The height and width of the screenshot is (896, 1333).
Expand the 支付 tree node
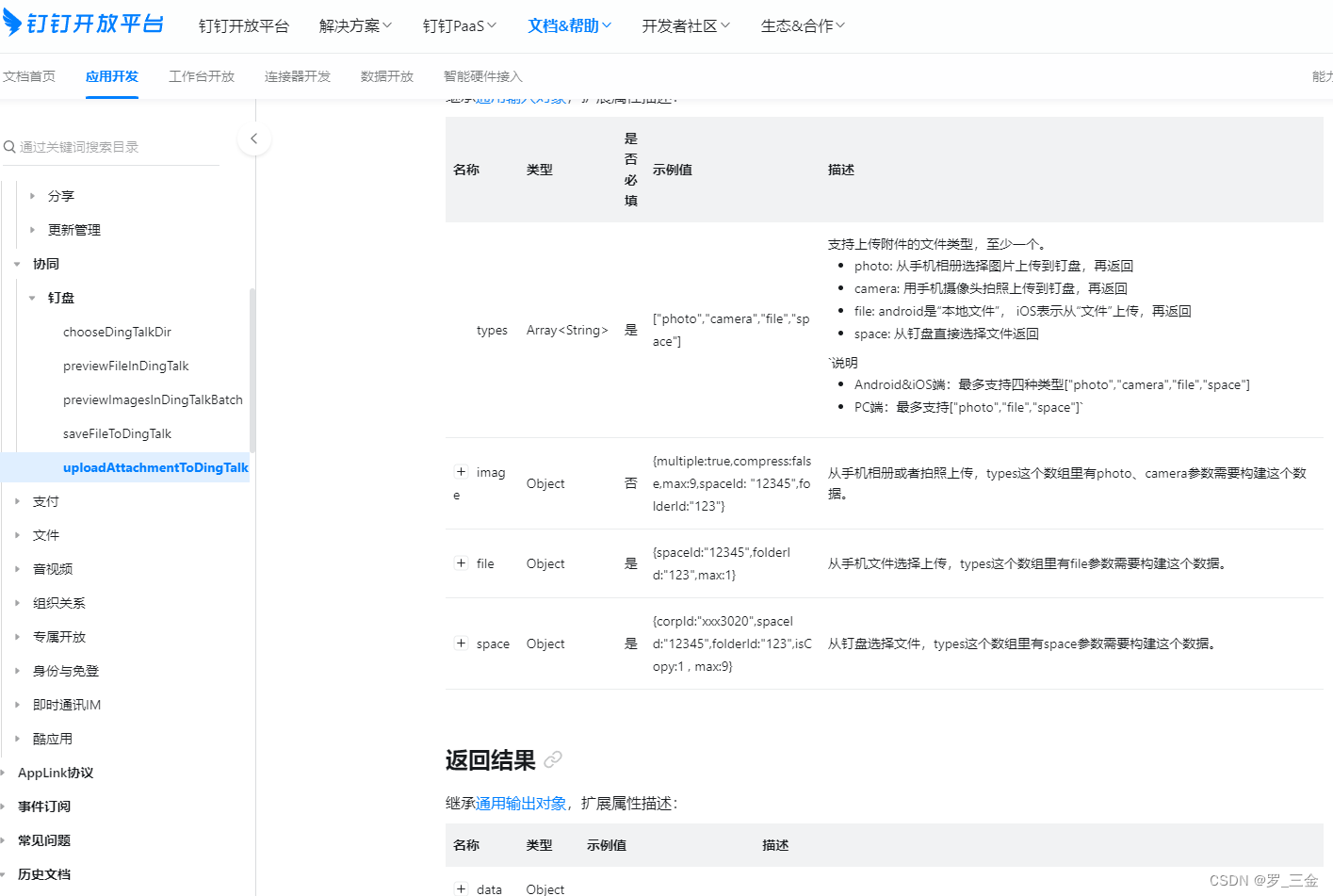(x=17, y=501)
